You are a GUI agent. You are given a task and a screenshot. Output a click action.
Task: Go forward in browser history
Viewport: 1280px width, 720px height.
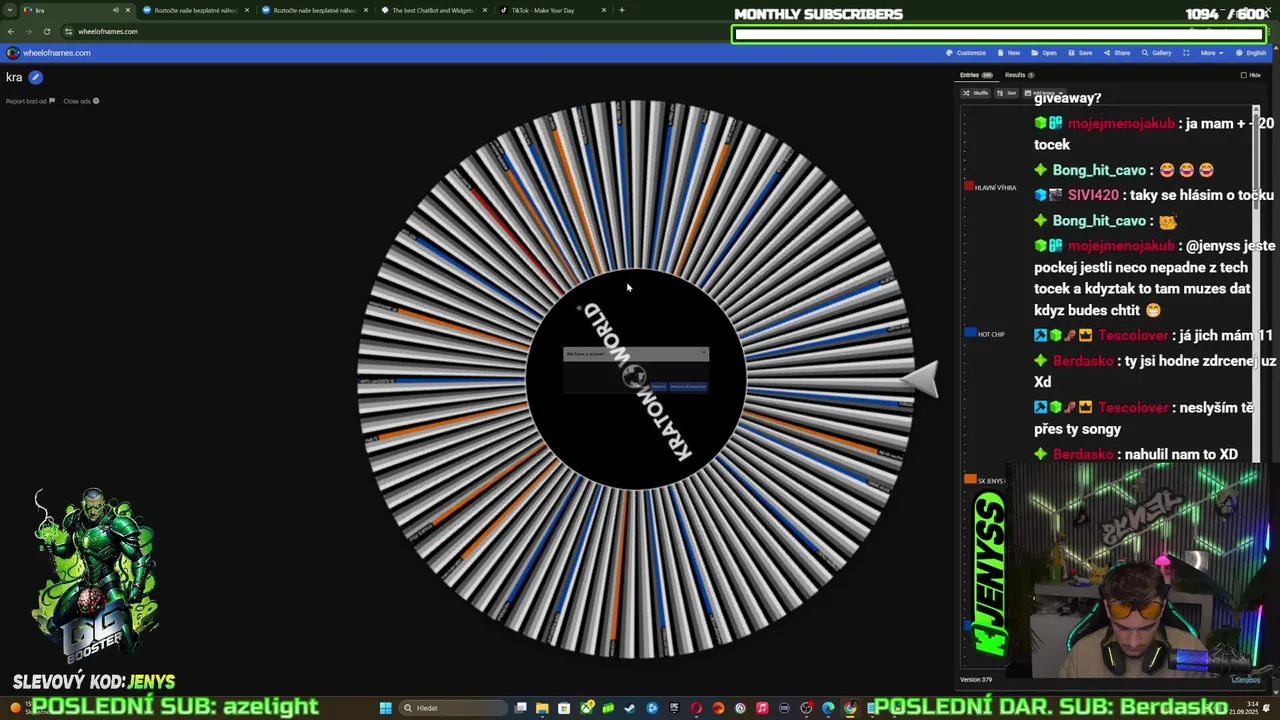28,31
